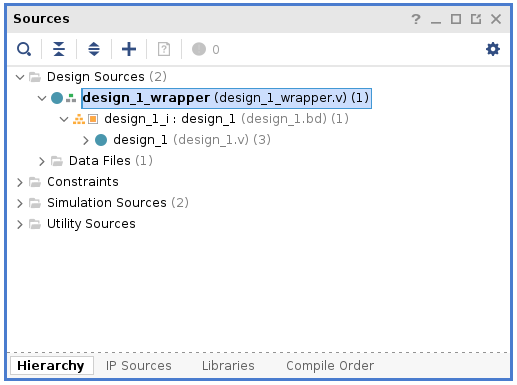Click the Simulation Sources folder icon

(35, 203)
